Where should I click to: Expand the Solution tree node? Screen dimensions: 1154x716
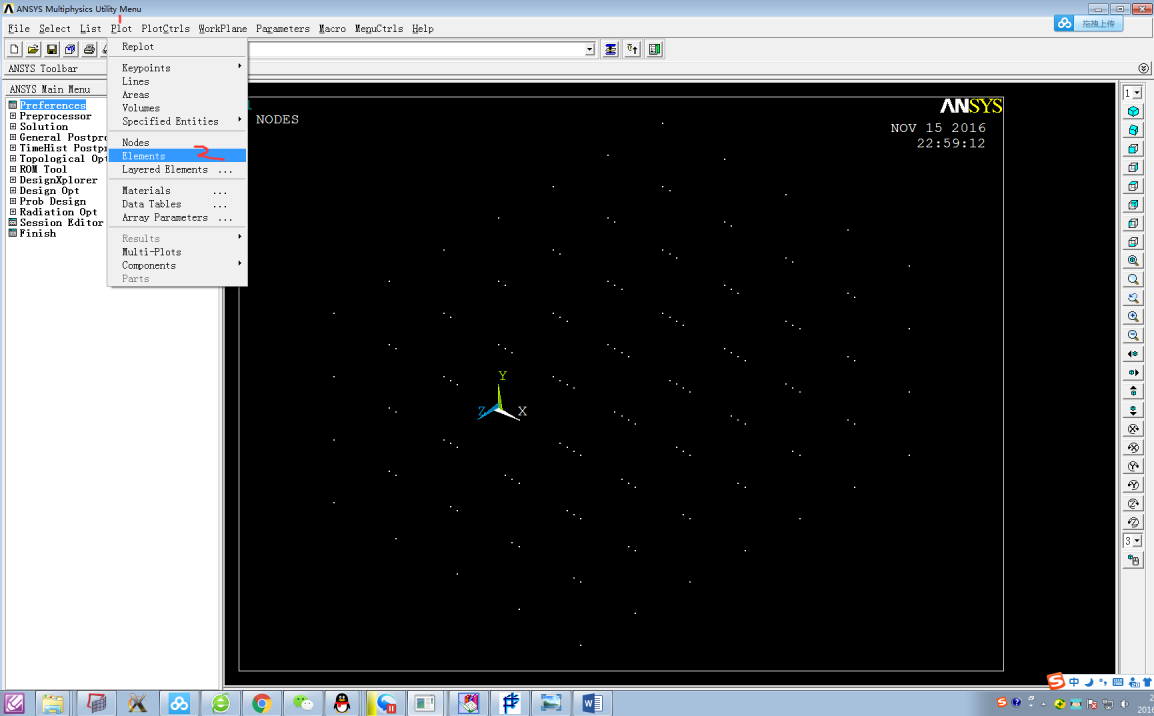[13, 127]
